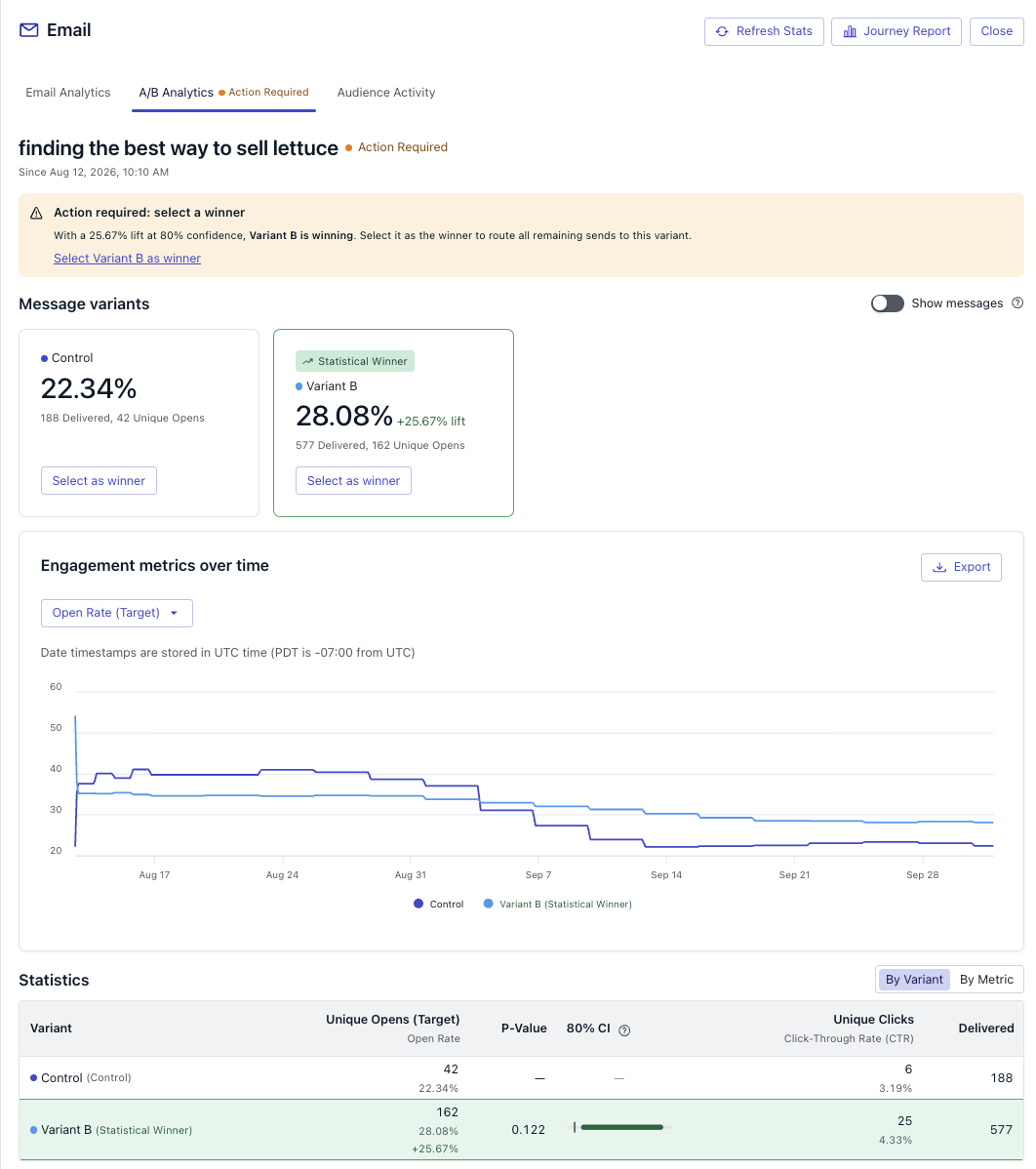Image resolution: width=1036 pixels, height=1169 pixels.
Task: Click the Delivered value 577
Action: [x=1001, y=1130]
